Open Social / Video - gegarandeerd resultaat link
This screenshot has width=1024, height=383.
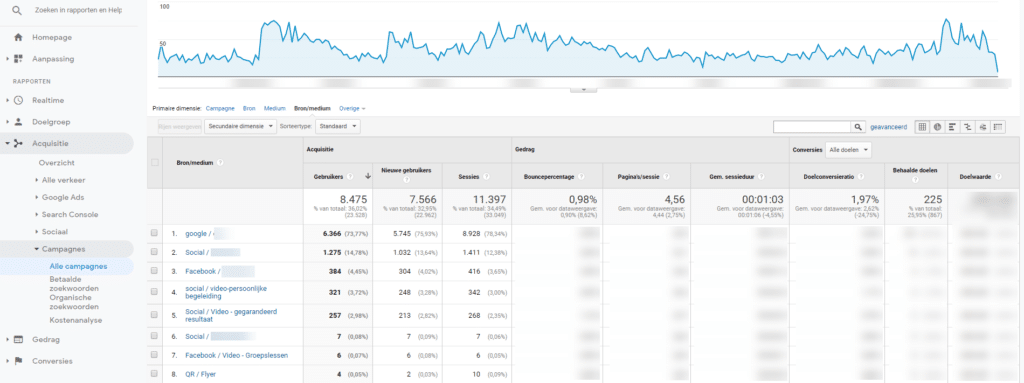[231, 316]
